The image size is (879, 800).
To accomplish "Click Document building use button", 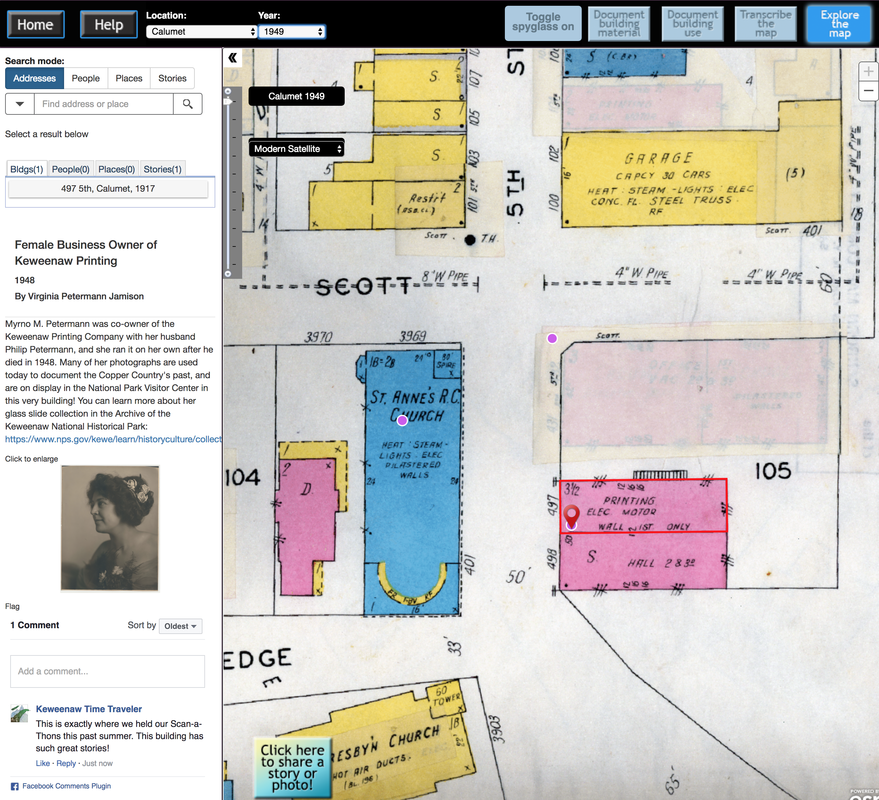I will 692,24.
